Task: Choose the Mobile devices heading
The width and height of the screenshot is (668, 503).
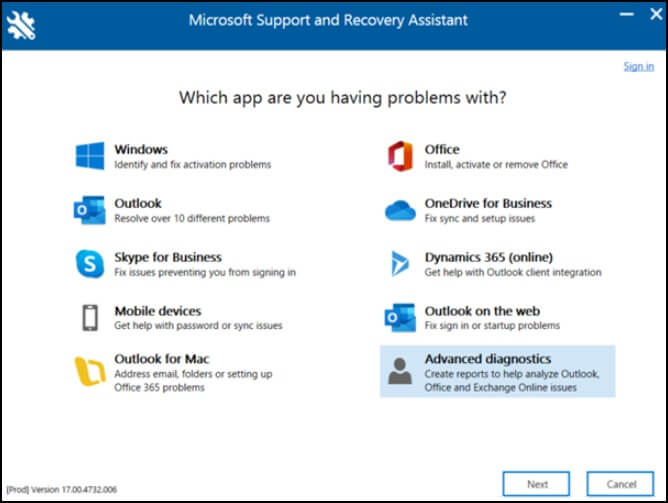Action: click(x=158, y=311)
